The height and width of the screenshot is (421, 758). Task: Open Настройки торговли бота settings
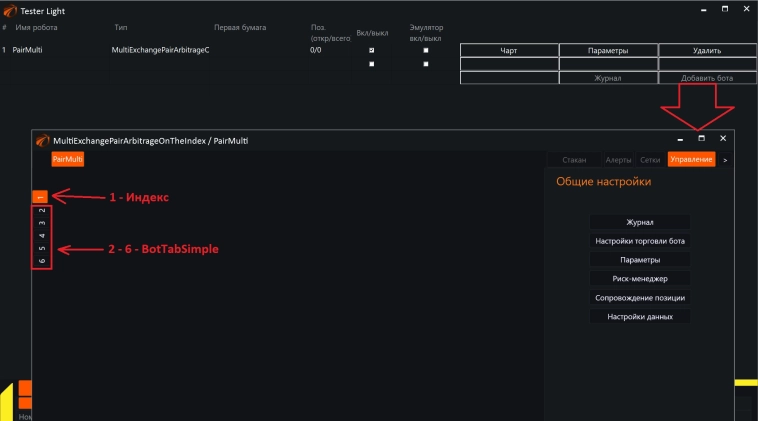tap(640, 241)
